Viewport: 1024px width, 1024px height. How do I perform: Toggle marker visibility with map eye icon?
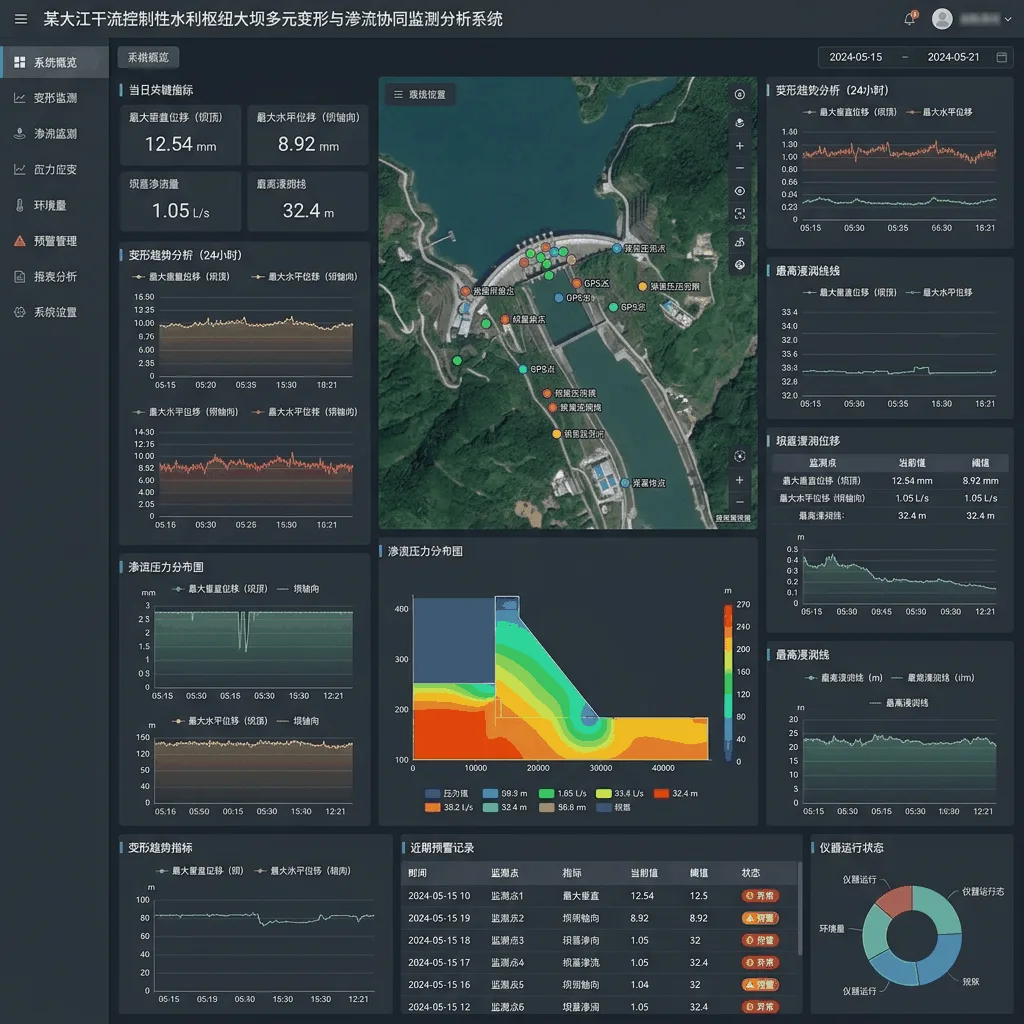pyautogui.click(x=739, y=191)
